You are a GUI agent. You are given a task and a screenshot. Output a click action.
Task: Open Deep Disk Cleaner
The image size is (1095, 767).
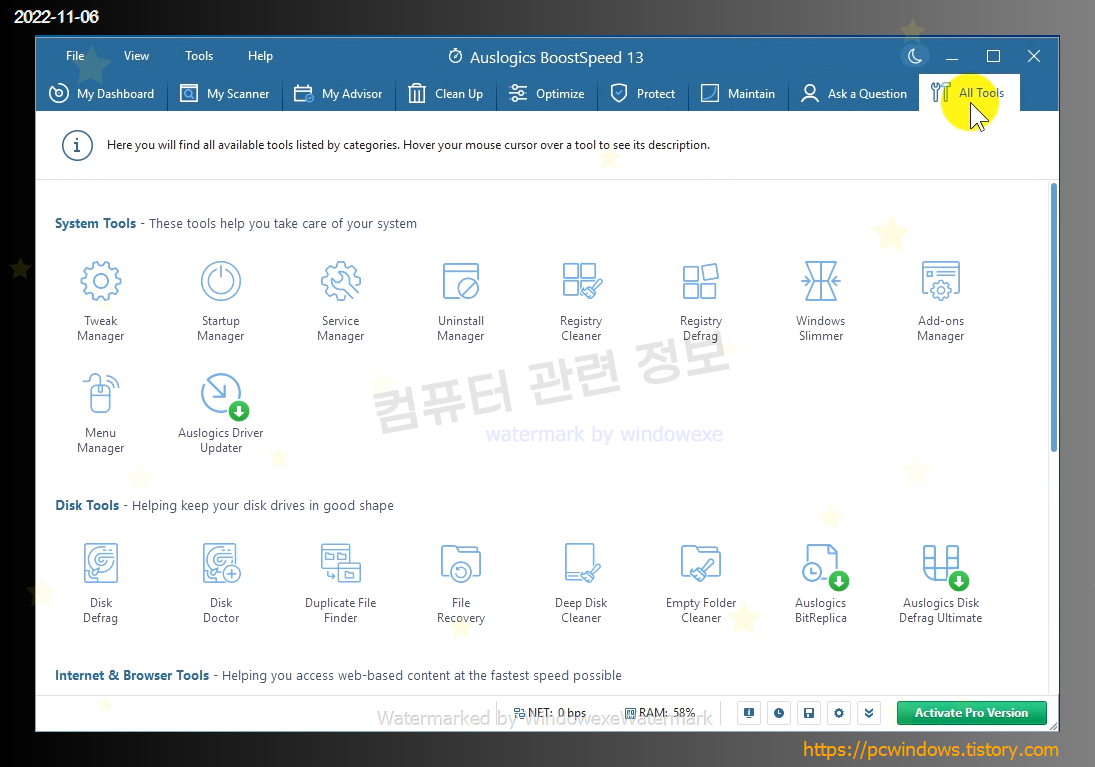click(x=581, y=583)
